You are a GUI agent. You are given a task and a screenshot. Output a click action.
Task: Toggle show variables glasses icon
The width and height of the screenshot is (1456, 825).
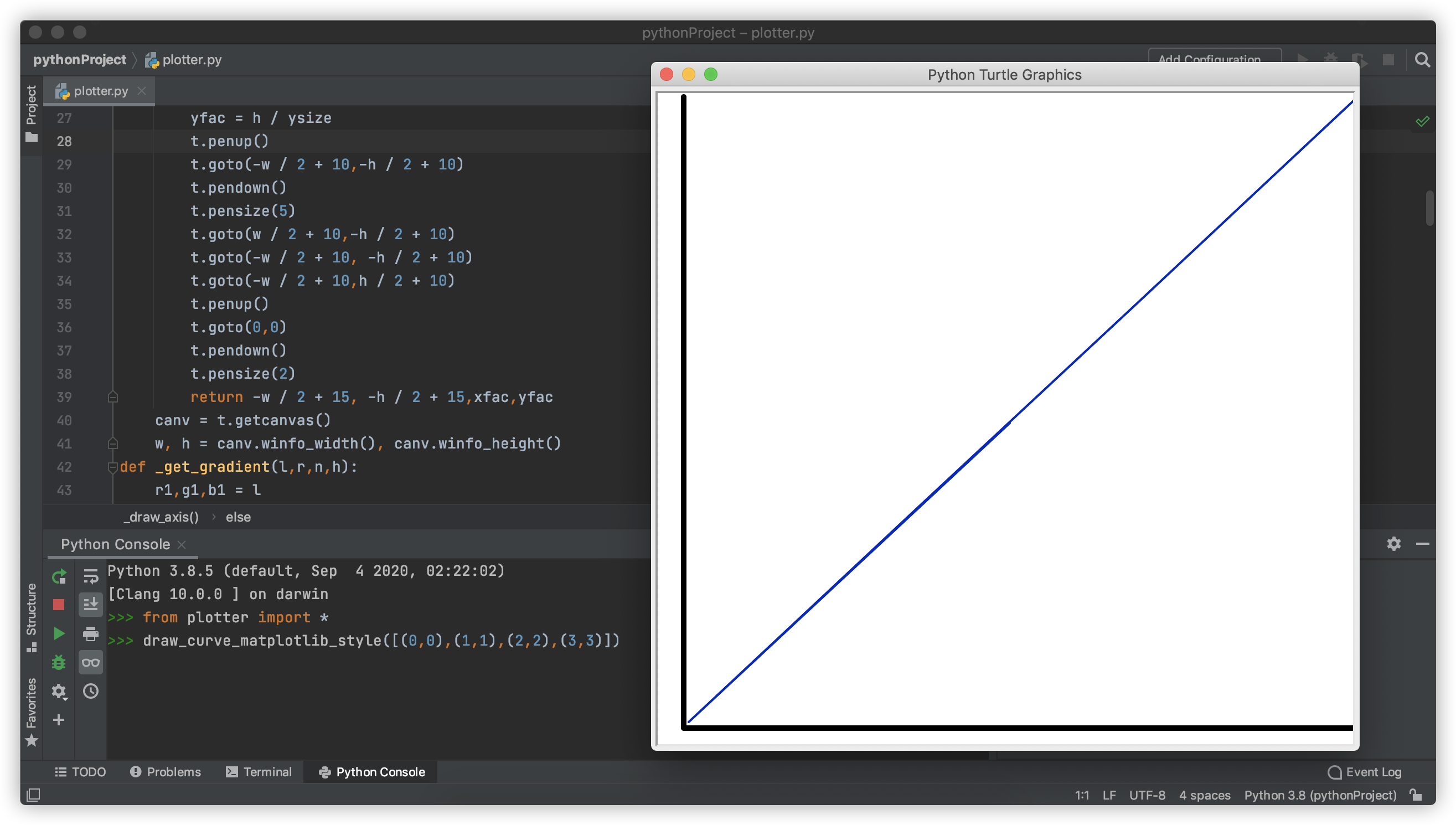pos(91,662)
